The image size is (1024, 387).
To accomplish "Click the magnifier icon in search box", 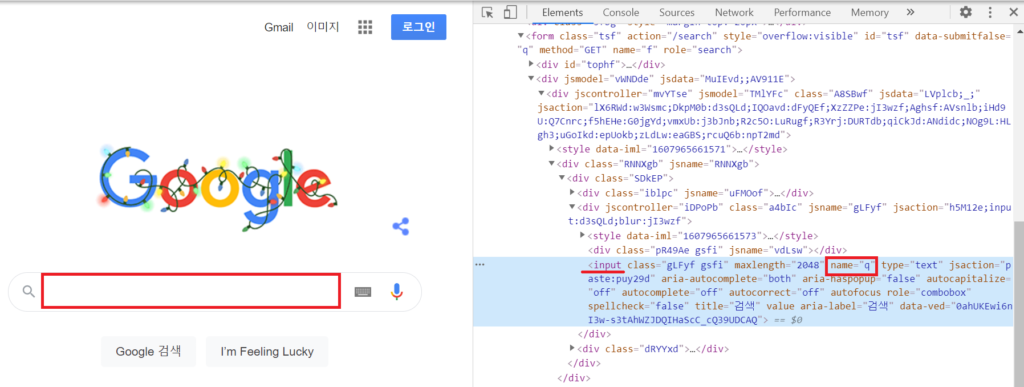I will pos(28,291).
